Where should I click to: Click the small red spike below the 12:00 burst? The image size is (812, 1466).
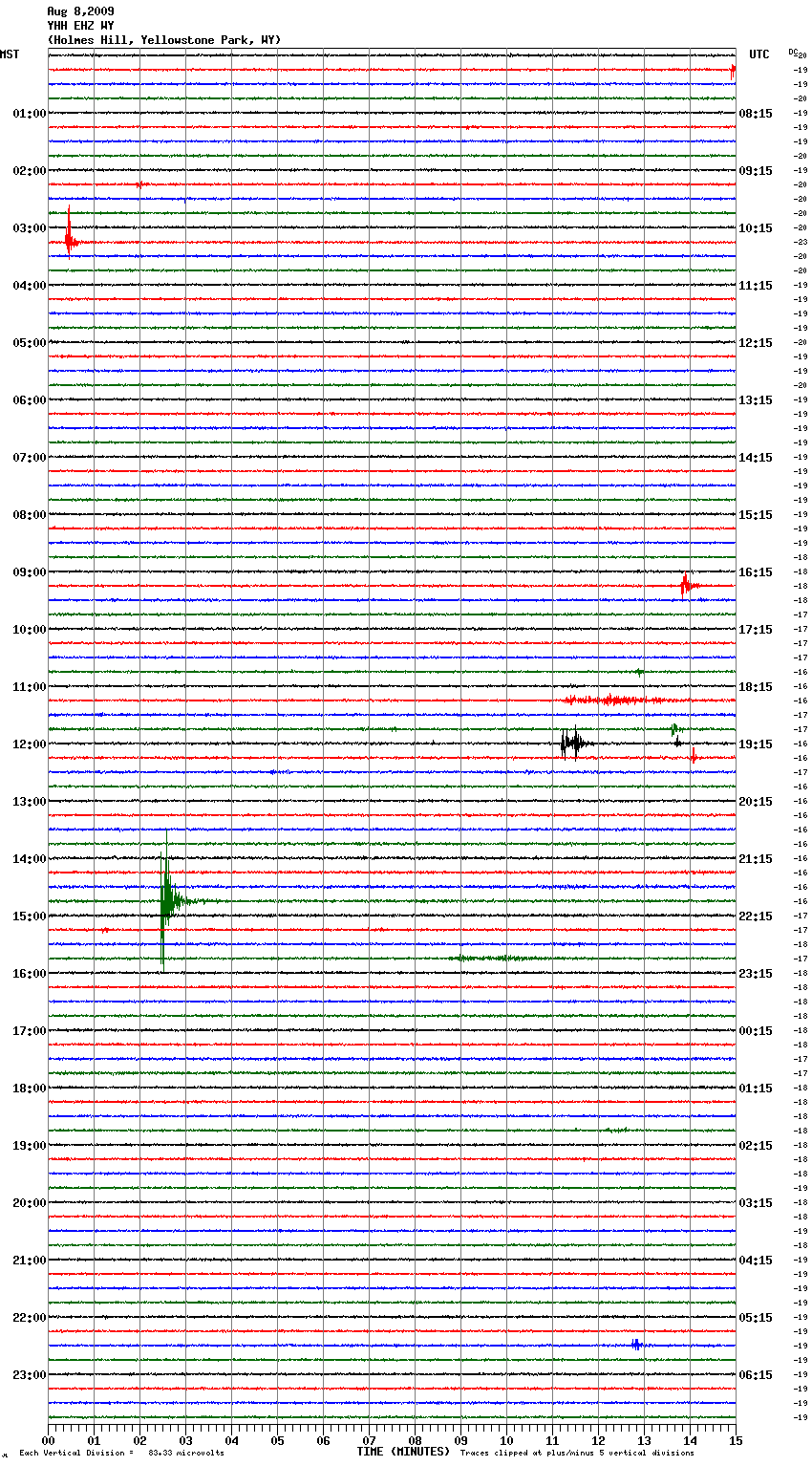pos(694,757)
